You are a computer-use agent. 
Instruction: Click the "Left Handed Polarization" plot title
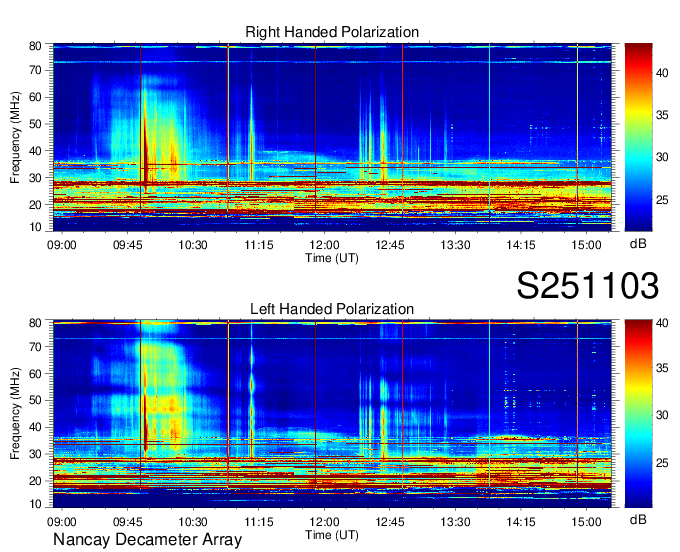(332, 309)
